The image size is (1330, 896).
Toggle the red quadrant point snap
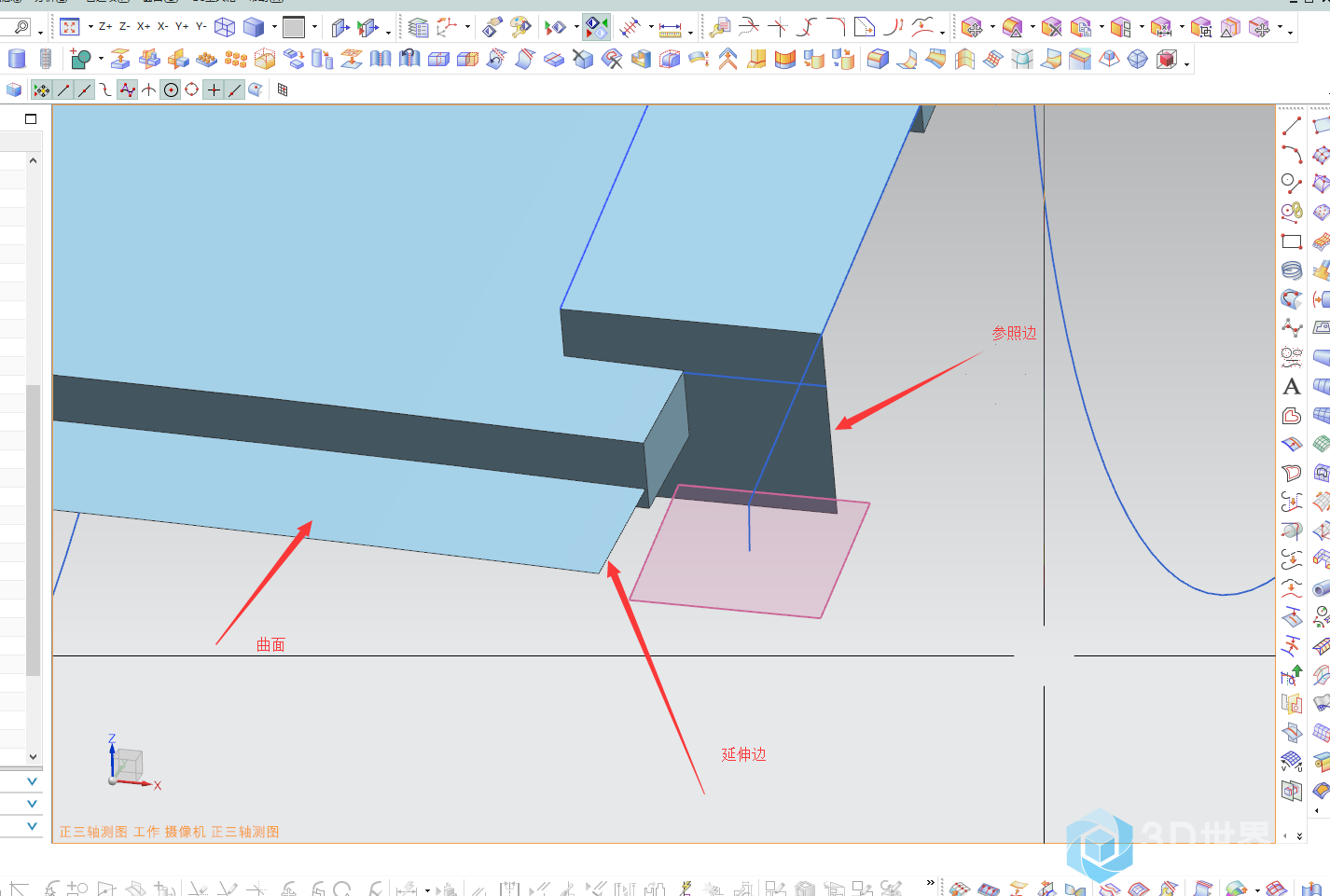pos(192,90)
